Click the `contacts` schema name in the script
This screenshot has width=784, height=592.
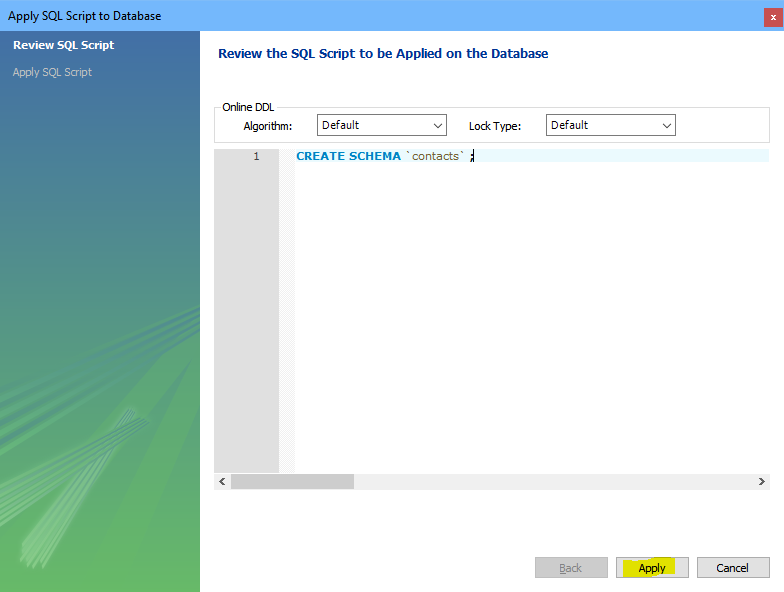tap(438, 156)
